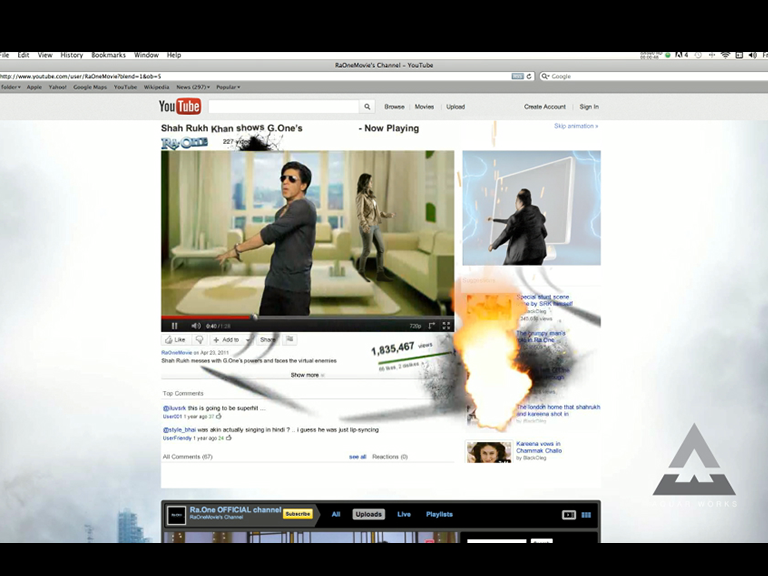Pause the video with the pause button
Image resolution: width=768 pixels, height=576 pixels.
(174, 326)
